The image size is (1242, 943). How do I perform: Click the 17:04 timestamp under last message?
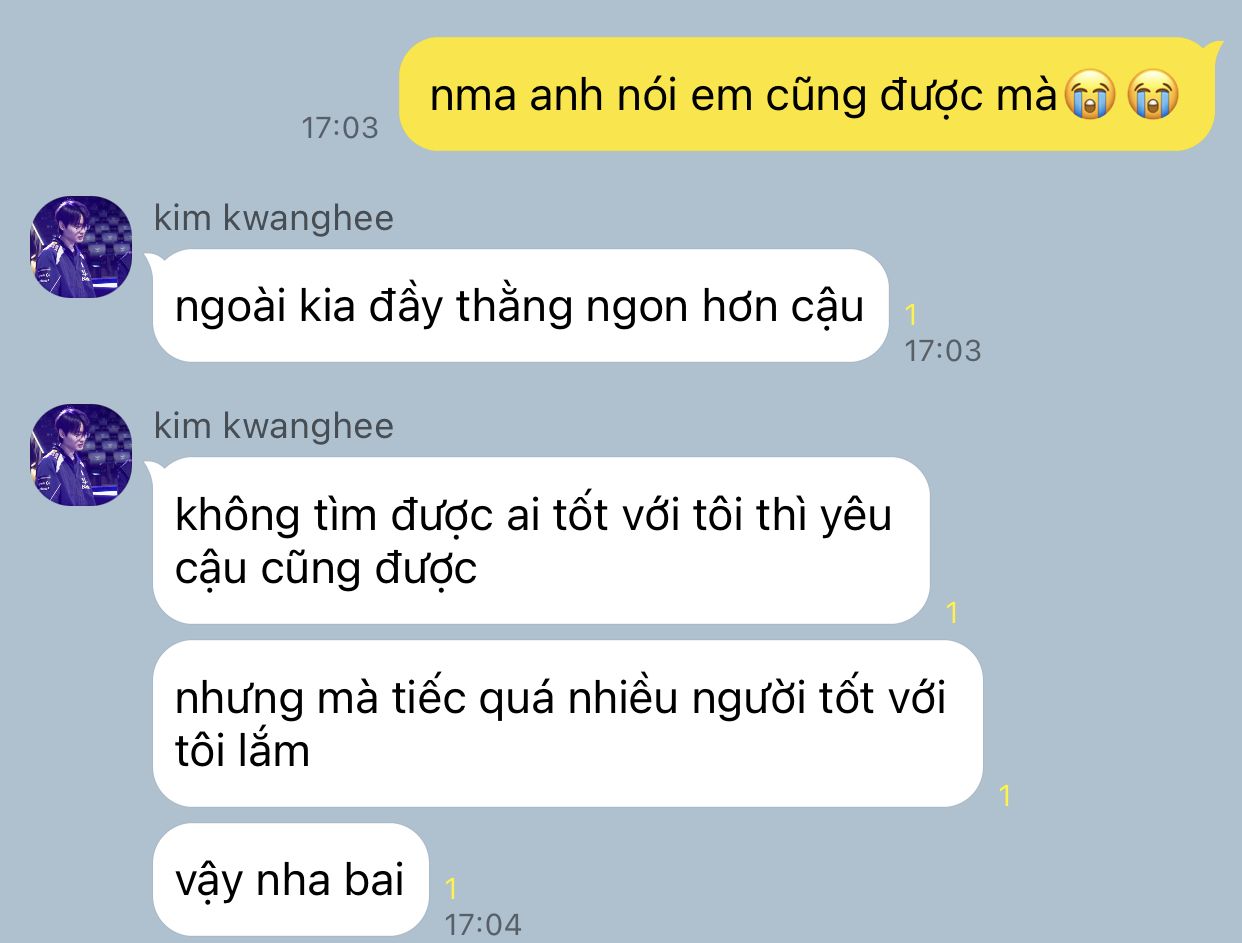(x=483, y=924)
